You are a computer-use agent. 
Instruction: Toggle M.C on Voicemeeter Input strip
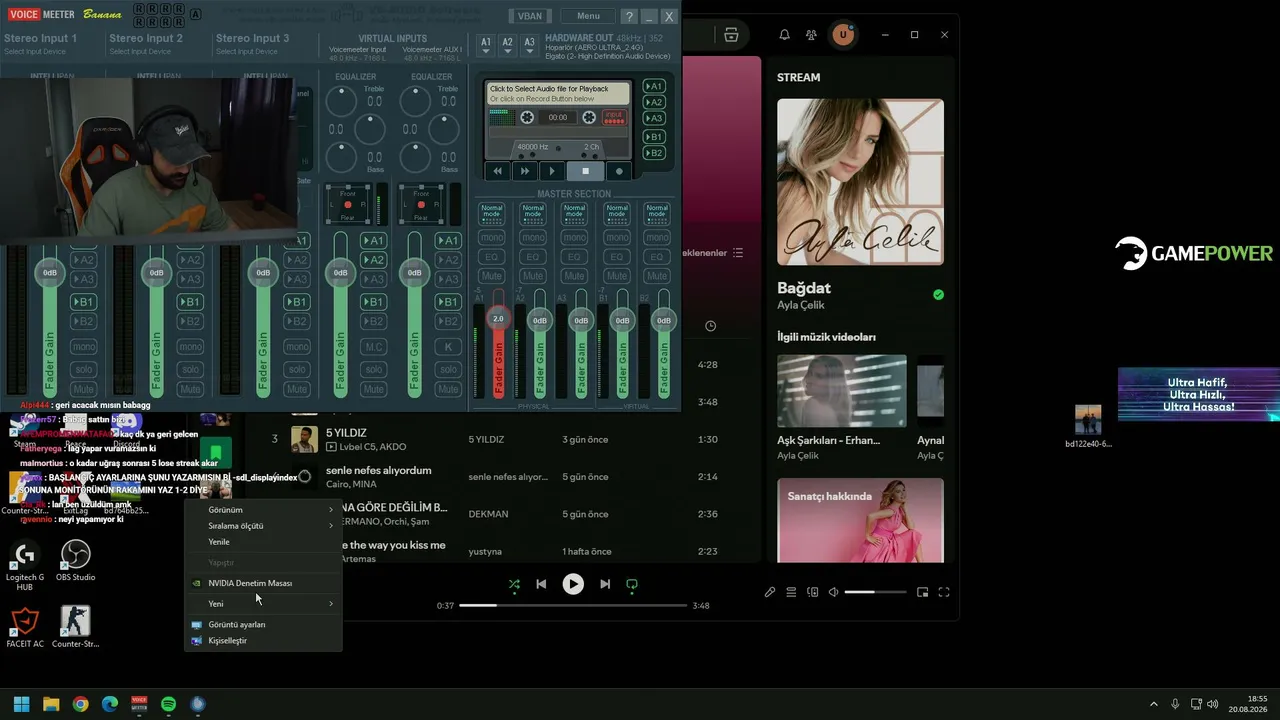373,347
